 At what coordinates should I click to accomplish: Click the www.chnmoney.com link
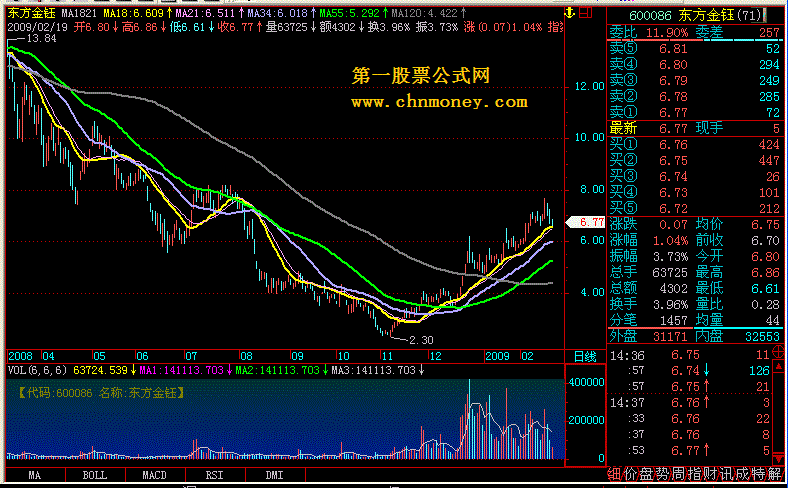point(440,102)
